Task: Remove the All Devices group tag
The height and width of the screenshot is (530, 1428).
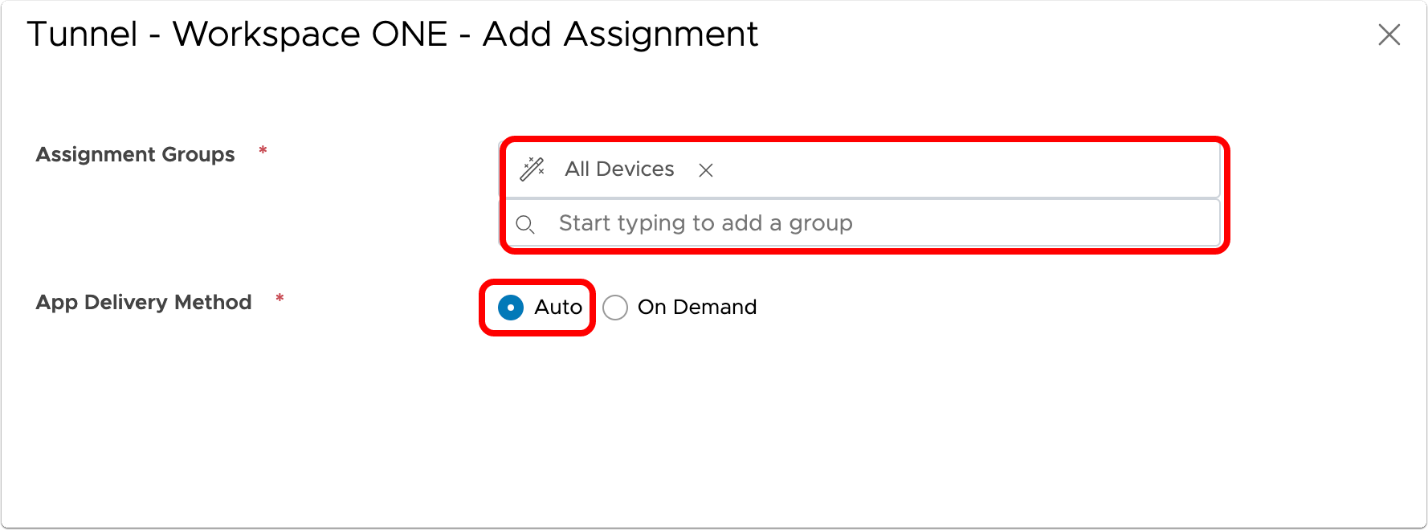Action: [706, 170]
